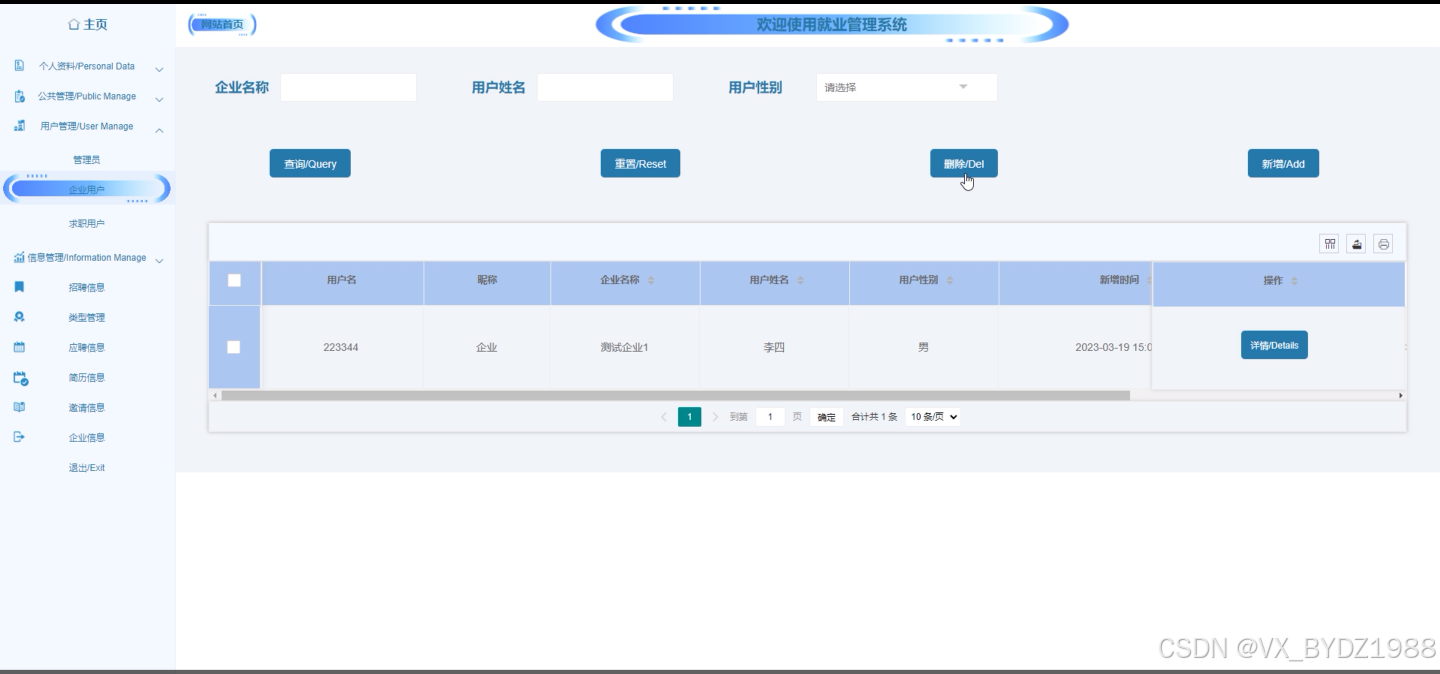Click the 查询/Query button
1440x674 pixels.
click(x=310, y=163)
